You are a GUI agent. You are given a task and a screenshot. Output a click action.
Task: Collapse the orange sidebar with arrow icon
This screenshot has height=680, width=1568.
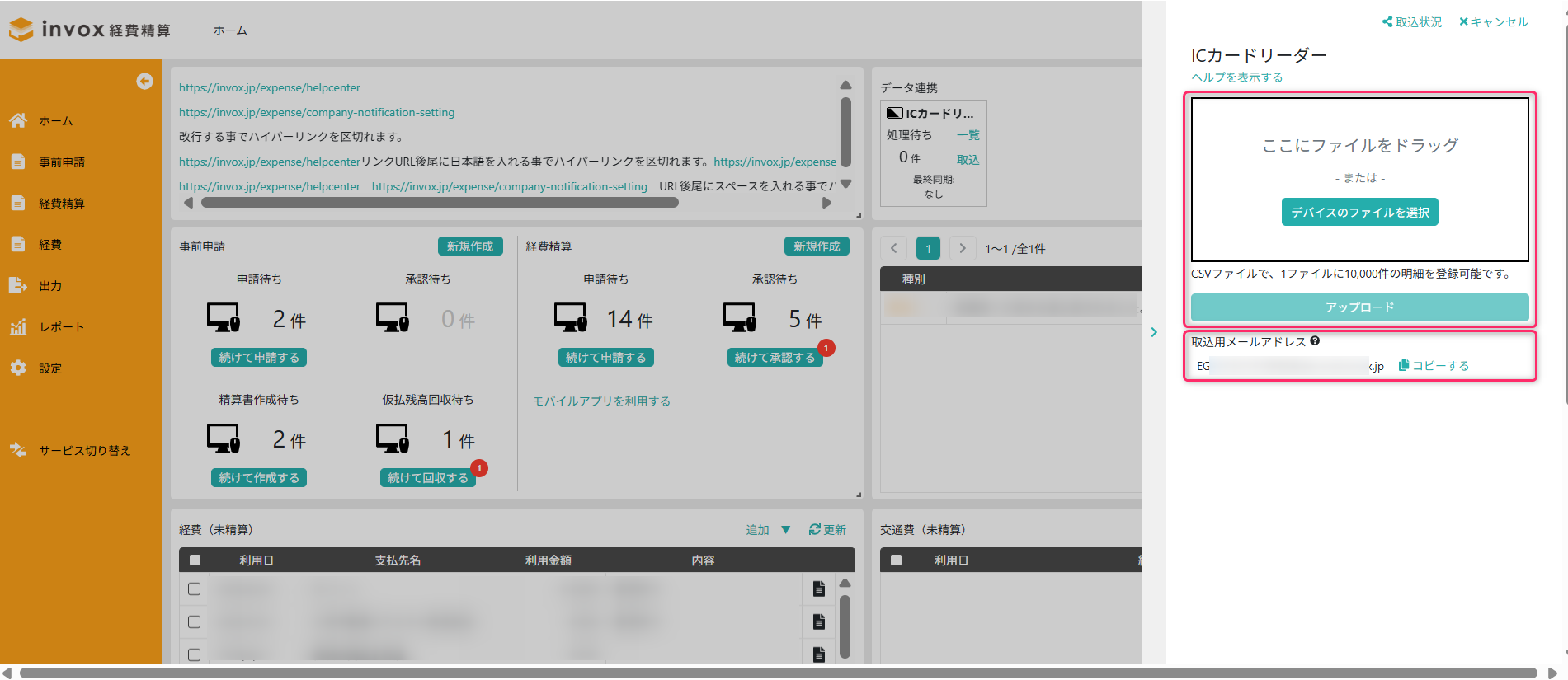pos(144,81)
